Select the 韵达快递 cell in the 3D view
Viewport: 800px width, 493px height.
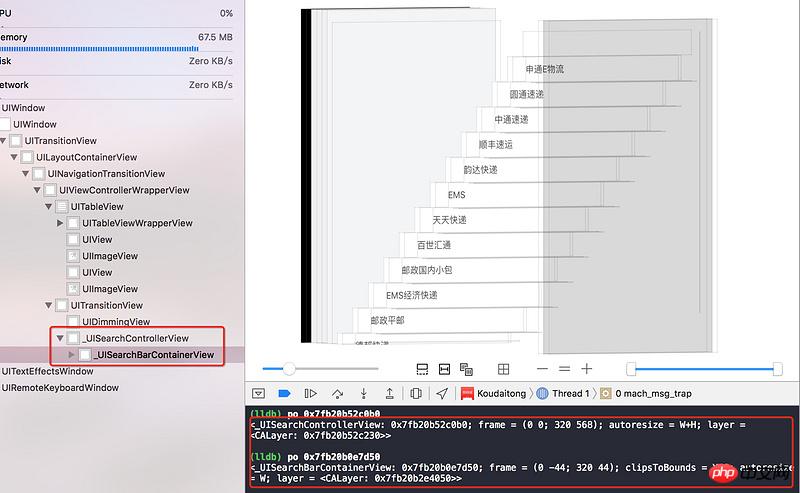pos(480,169)
